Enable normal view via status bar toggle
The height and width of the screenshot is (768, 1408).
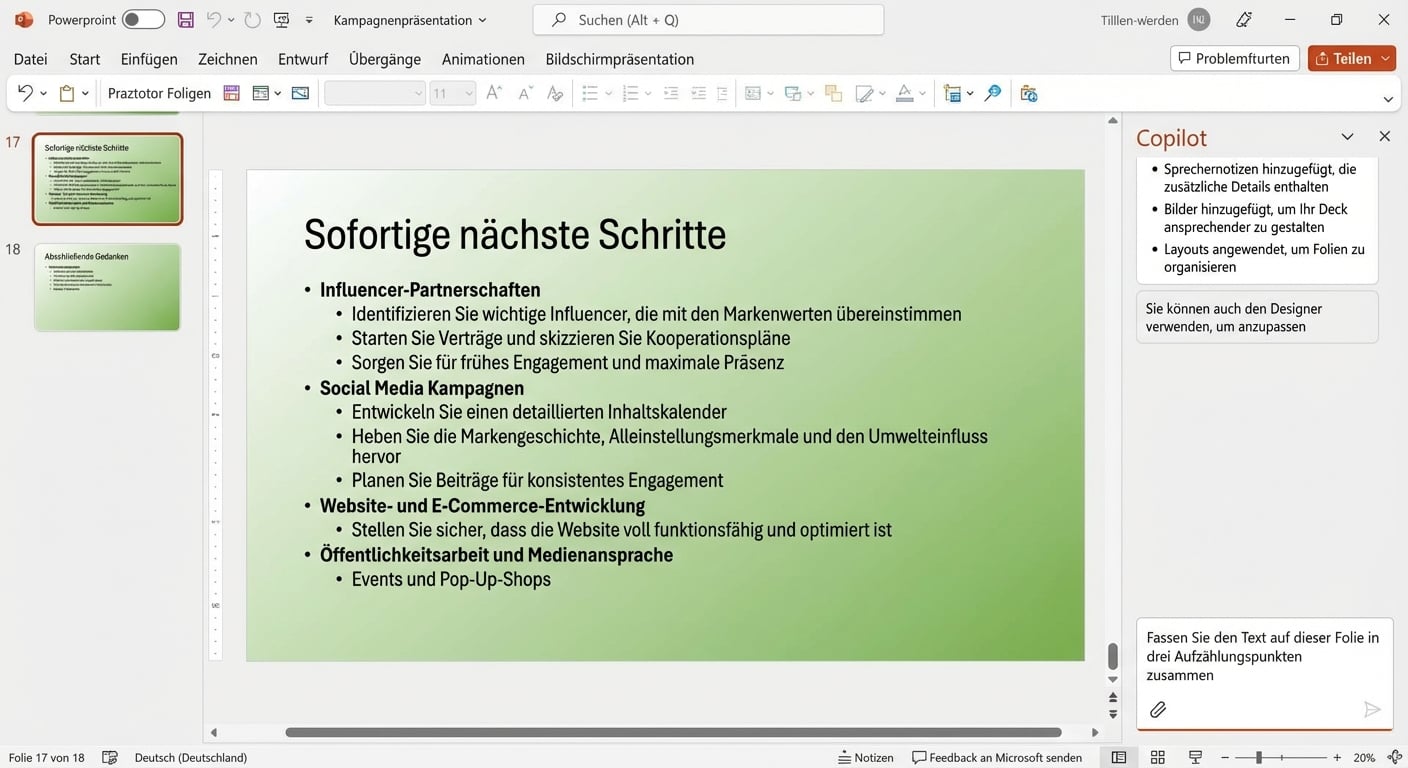pos(1119,757)
